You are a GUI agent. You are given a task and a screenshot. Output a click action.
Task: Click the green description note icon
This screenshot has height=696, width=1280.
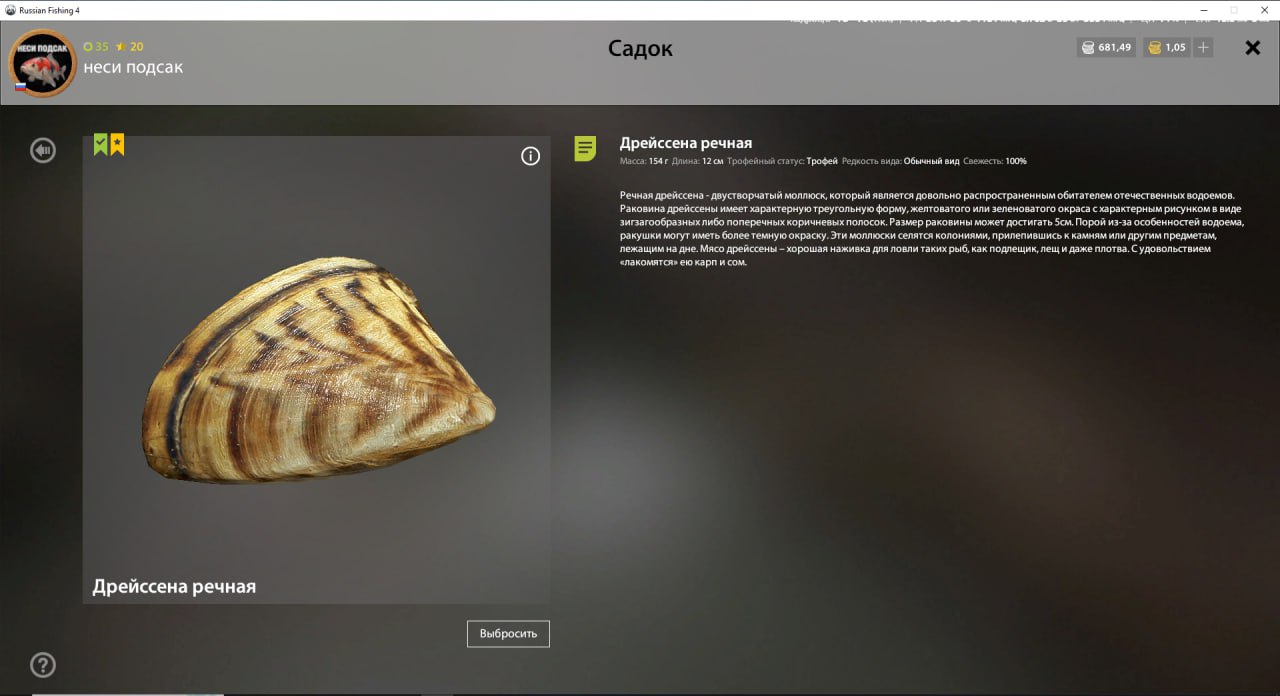coord(585,149)
